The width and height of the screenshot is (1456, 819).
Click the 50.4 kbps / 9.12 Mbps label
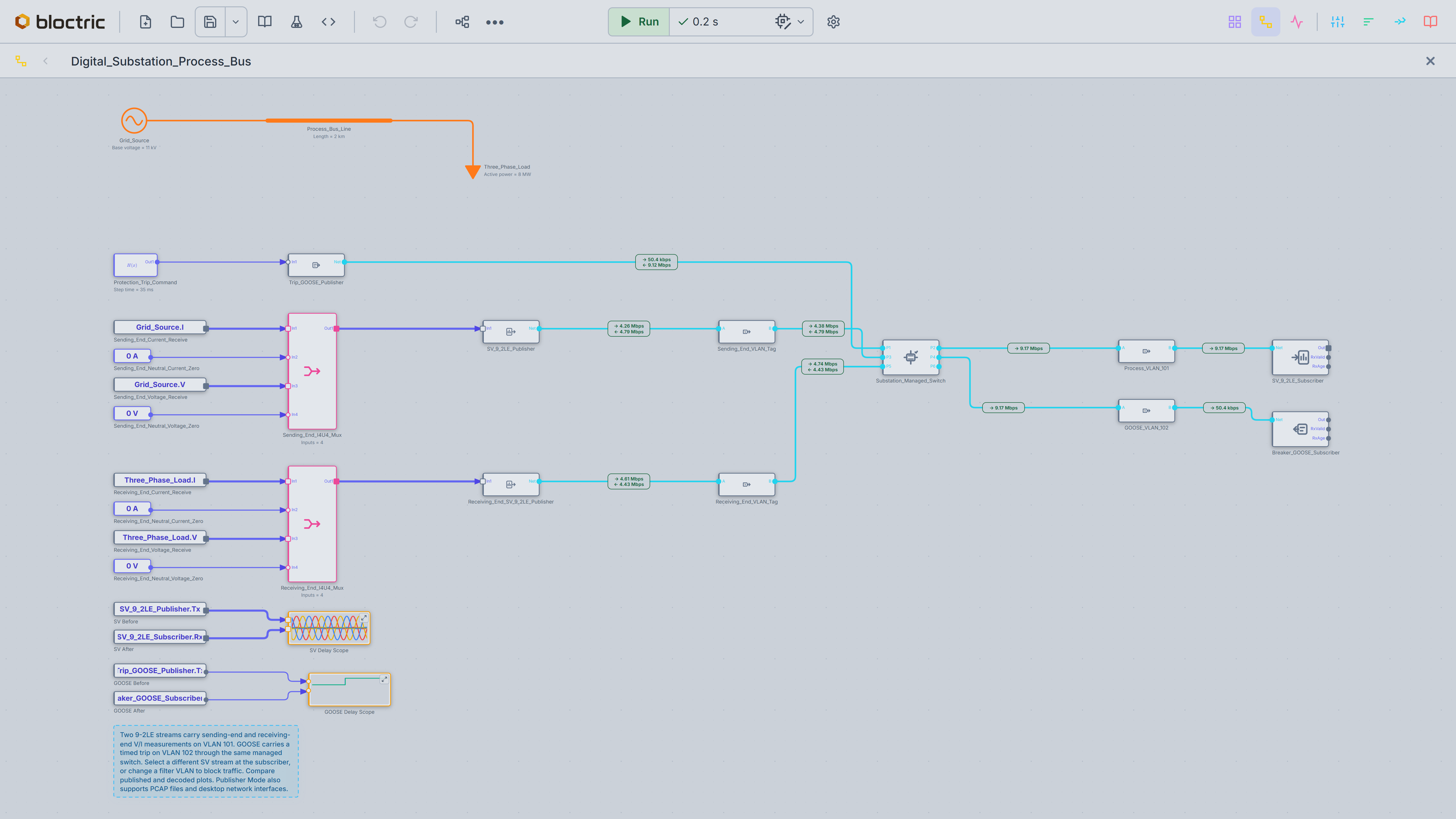656,262
